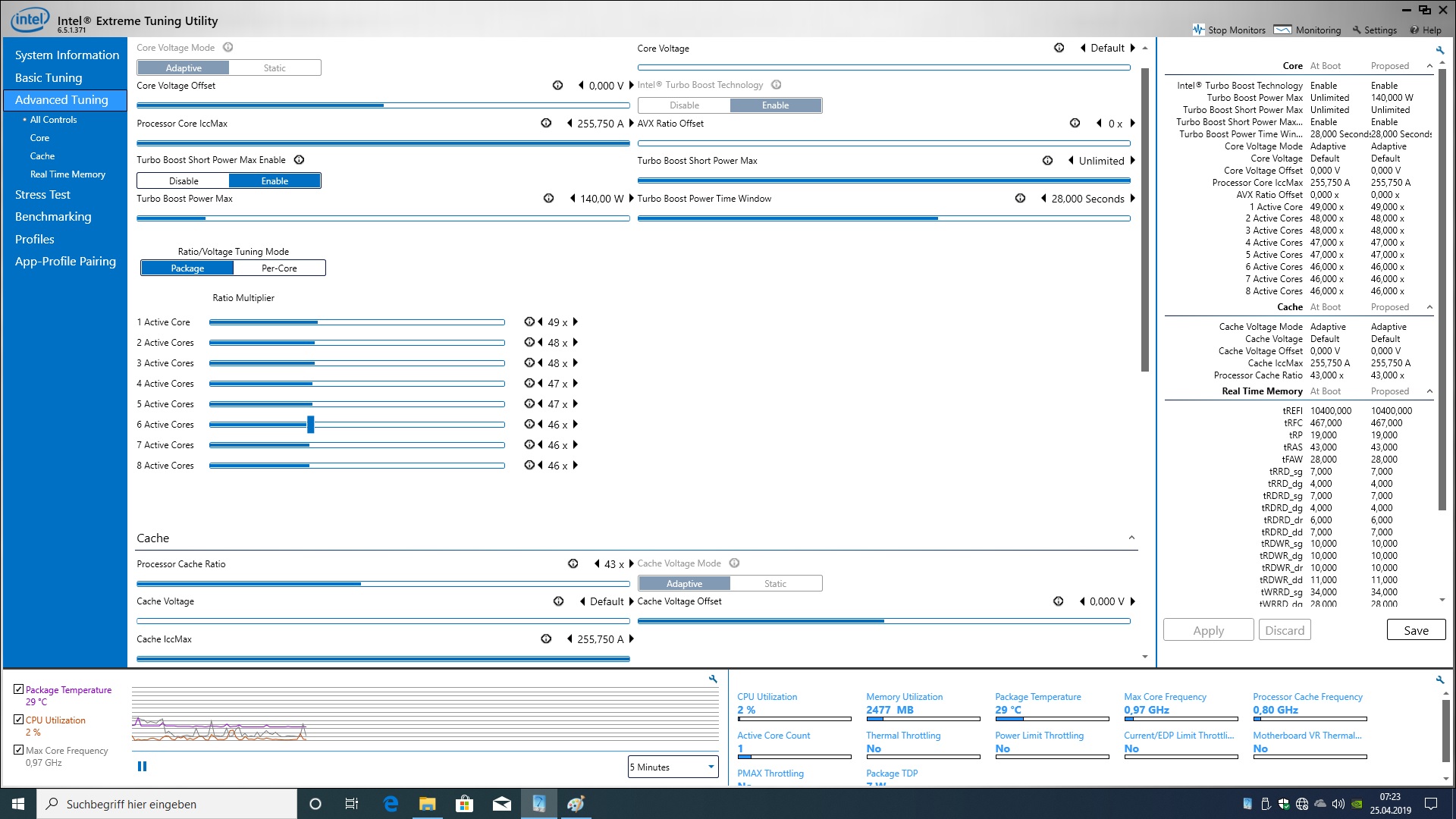Select Static core voltage mode

[x=275, y=67]
